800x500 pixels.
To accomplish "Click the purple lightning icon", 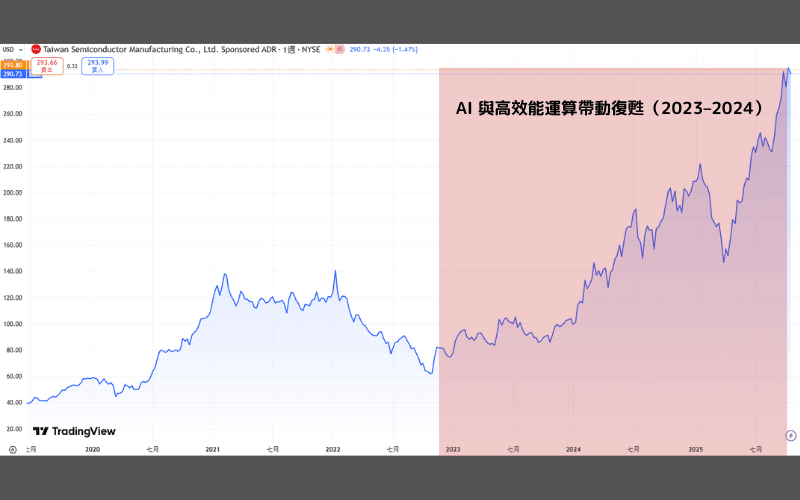I will (791, 435).
